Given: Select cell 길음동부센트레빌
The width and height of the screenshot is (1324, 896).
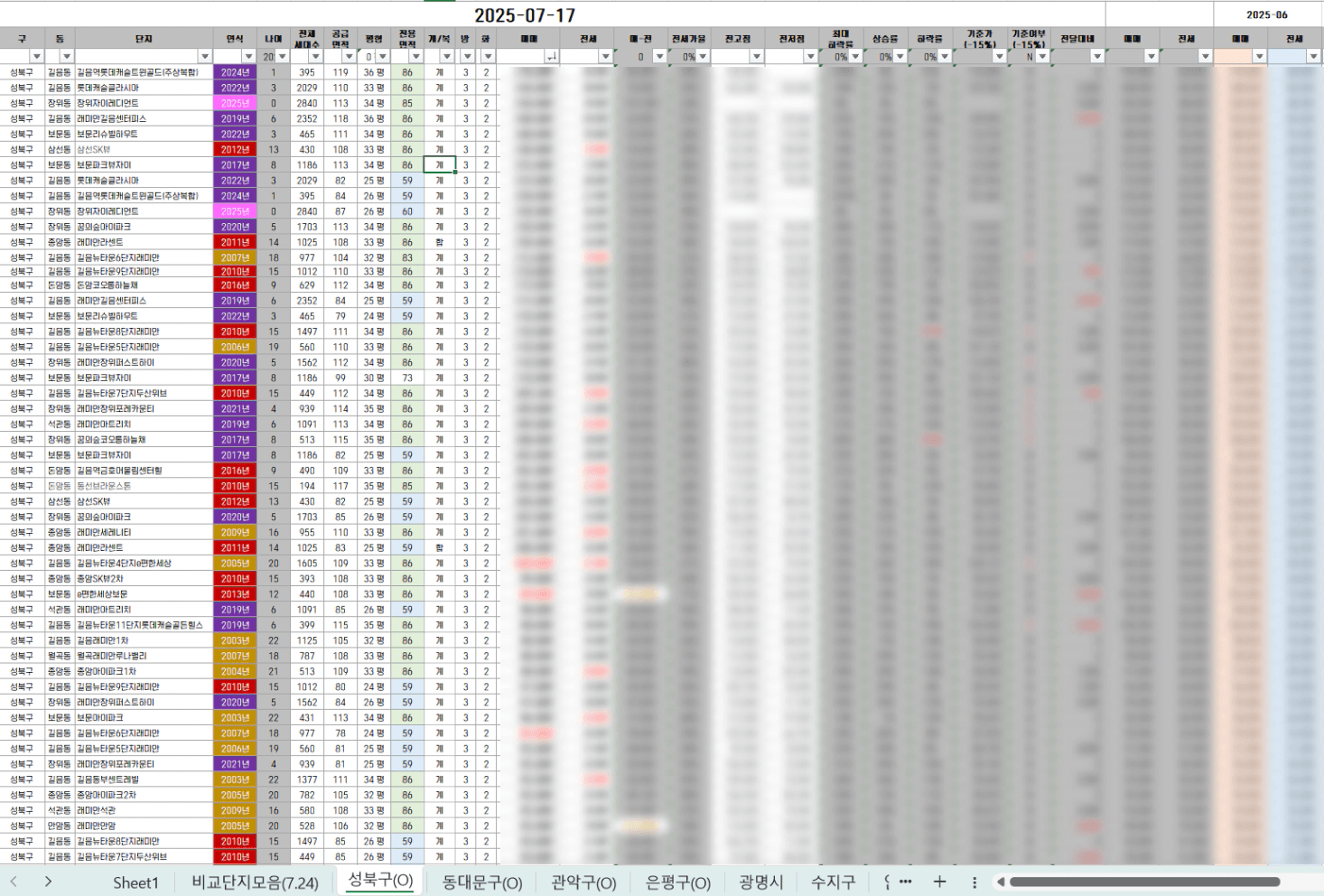Looking at the screenshot, I should coord(144,779).
